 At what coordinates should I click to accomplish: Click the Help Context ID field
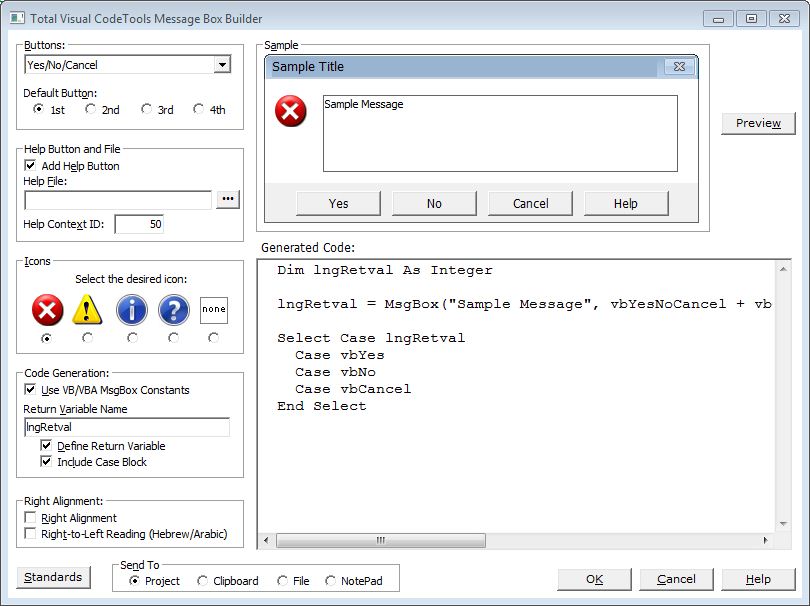click(139, 224)
